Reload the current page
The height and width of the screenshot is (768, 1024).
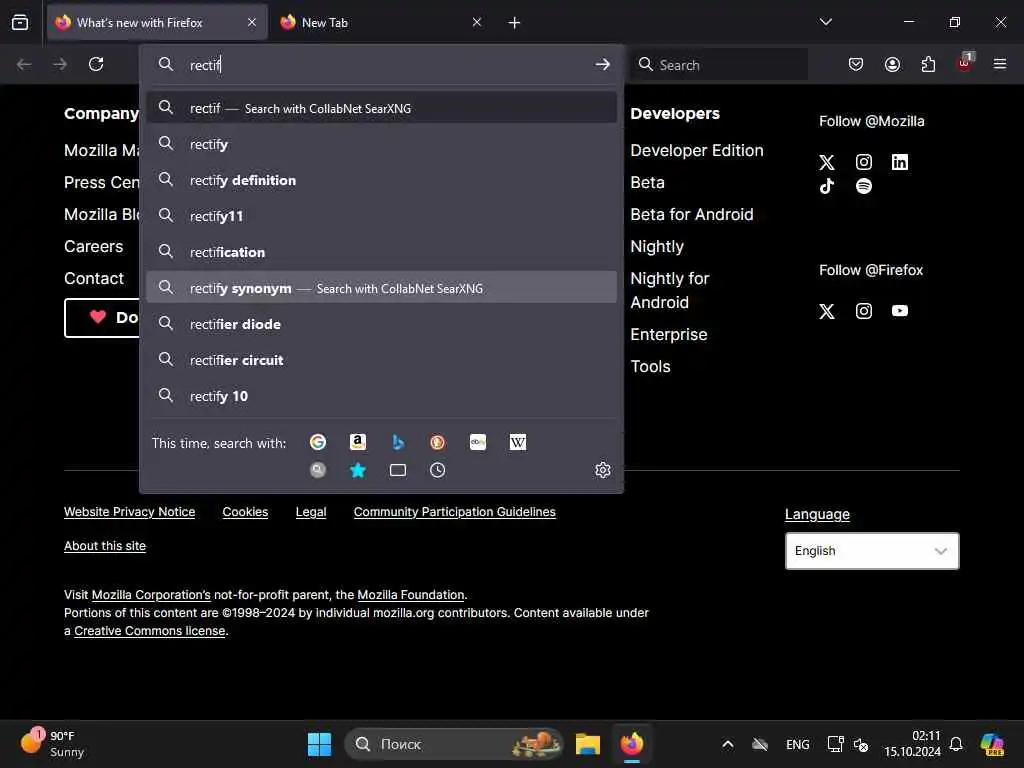pyautogui.click(x=96, y=64)
